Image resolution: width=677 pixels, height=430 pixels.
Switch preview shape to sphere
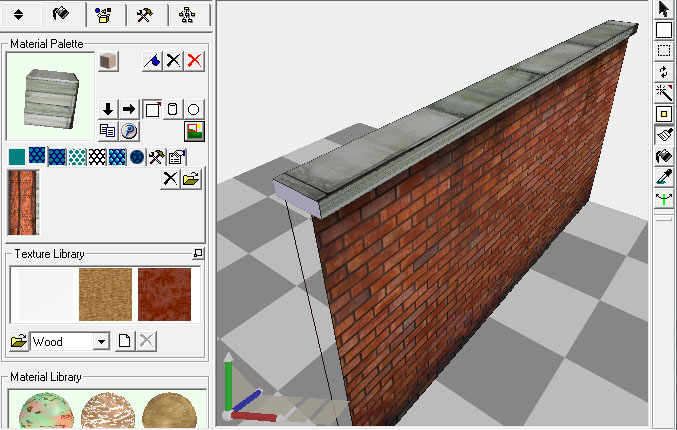pyautogui.click(x=195, y=109)
